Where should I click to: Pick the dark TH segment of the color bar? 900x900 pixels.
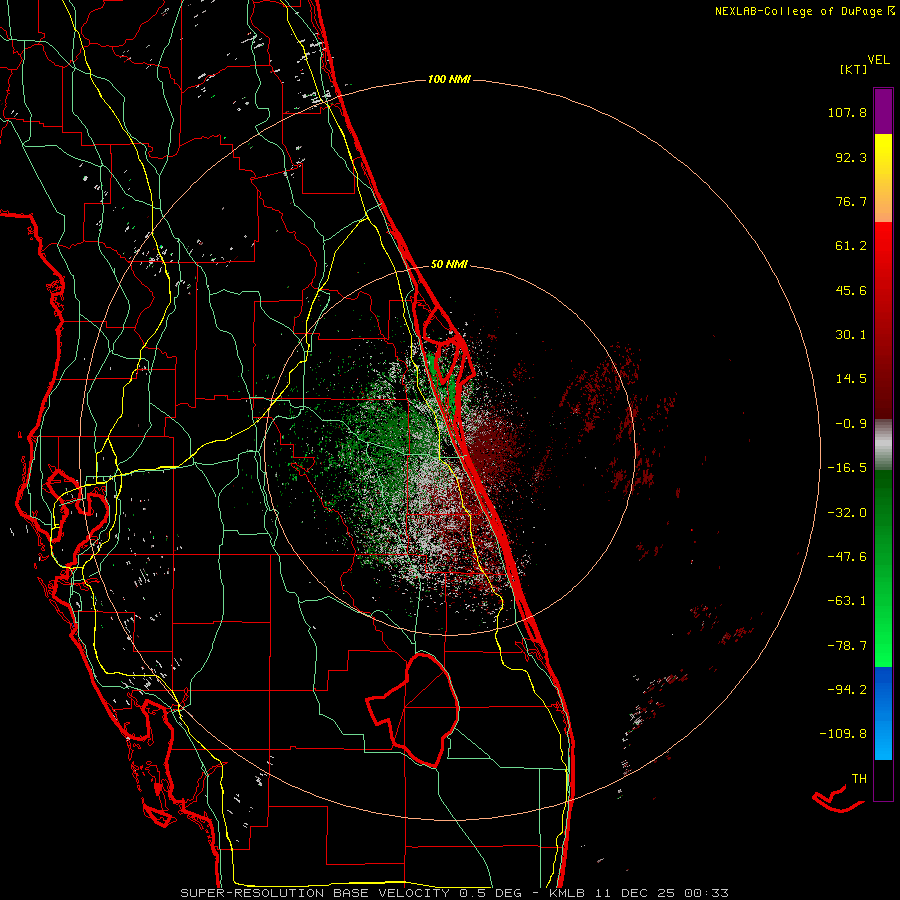883,779
